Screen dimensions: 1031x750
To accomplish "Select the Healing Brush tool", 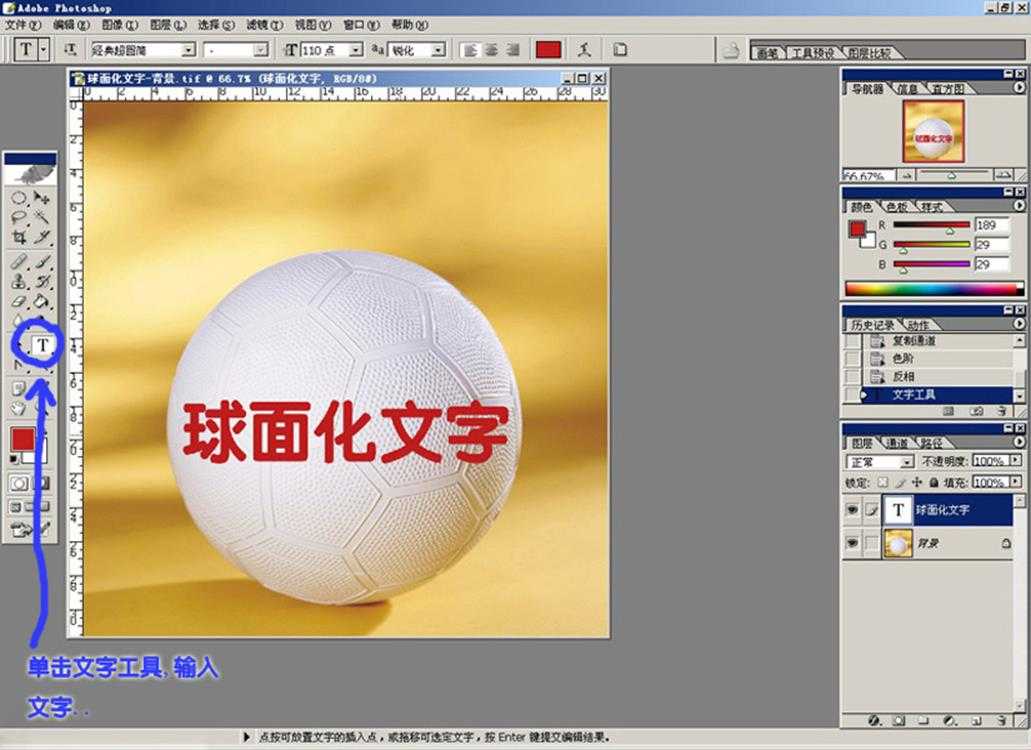I will coord(18,262).
